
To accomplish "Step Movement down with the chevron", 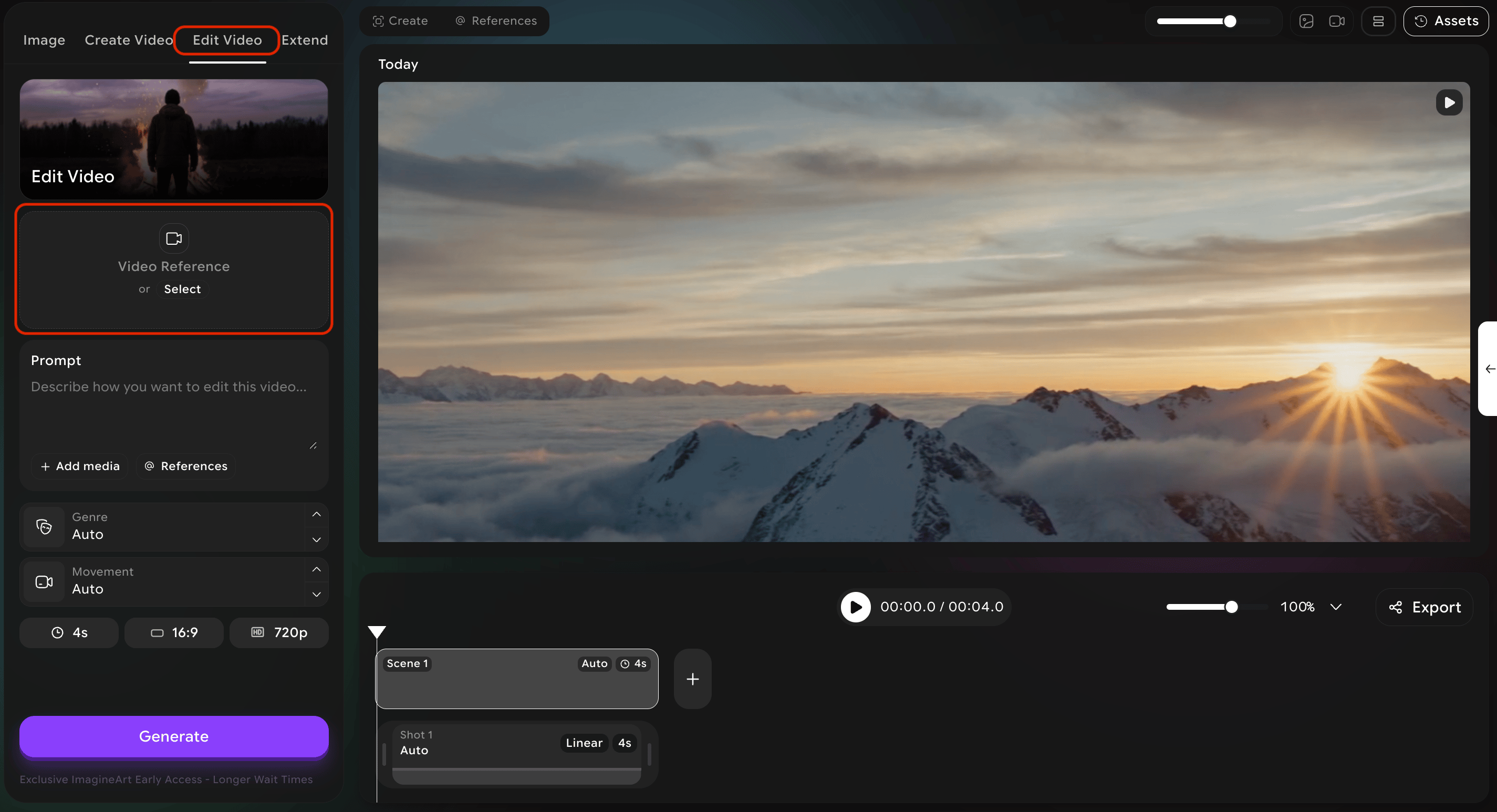I will 316,595.
